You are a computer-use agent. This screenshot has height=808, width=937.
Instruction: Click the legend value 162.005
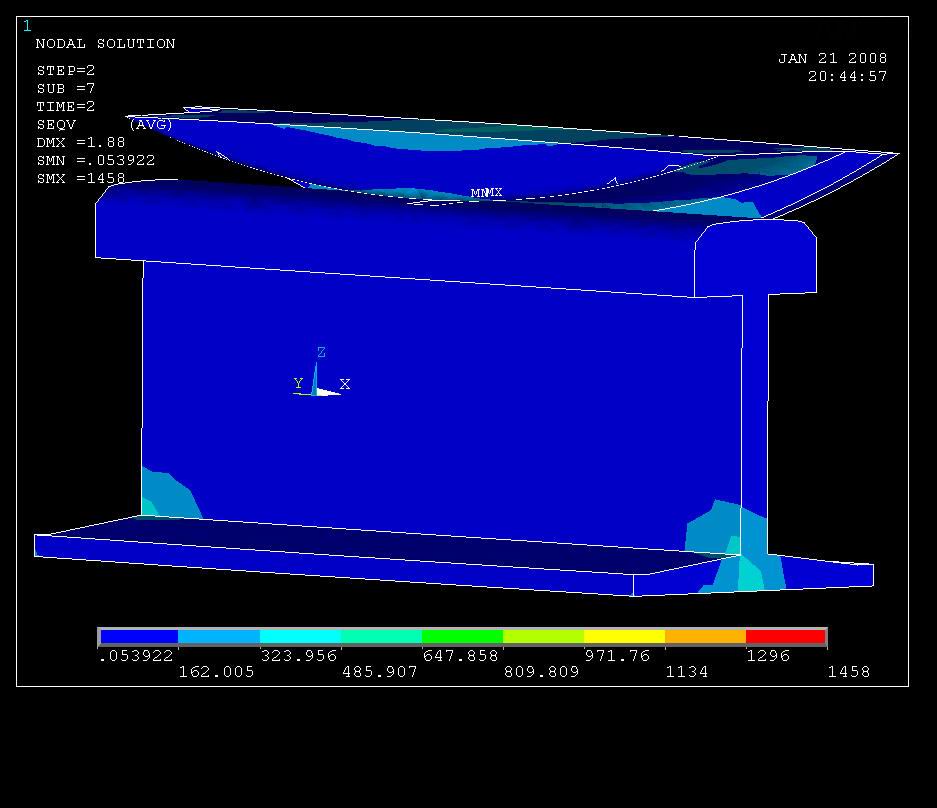click(x=216, y=672)
